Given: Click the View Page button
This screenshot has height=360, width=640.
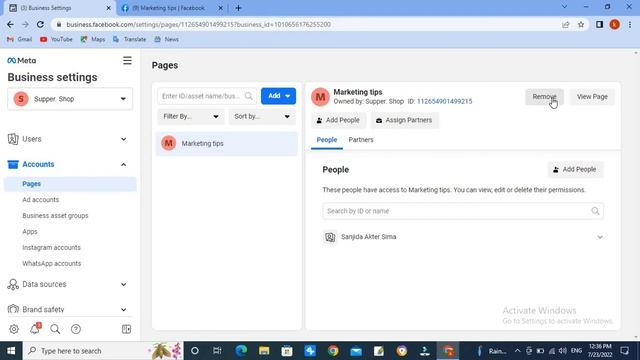Looking at the screenshot, I should [x=592, y=97].
